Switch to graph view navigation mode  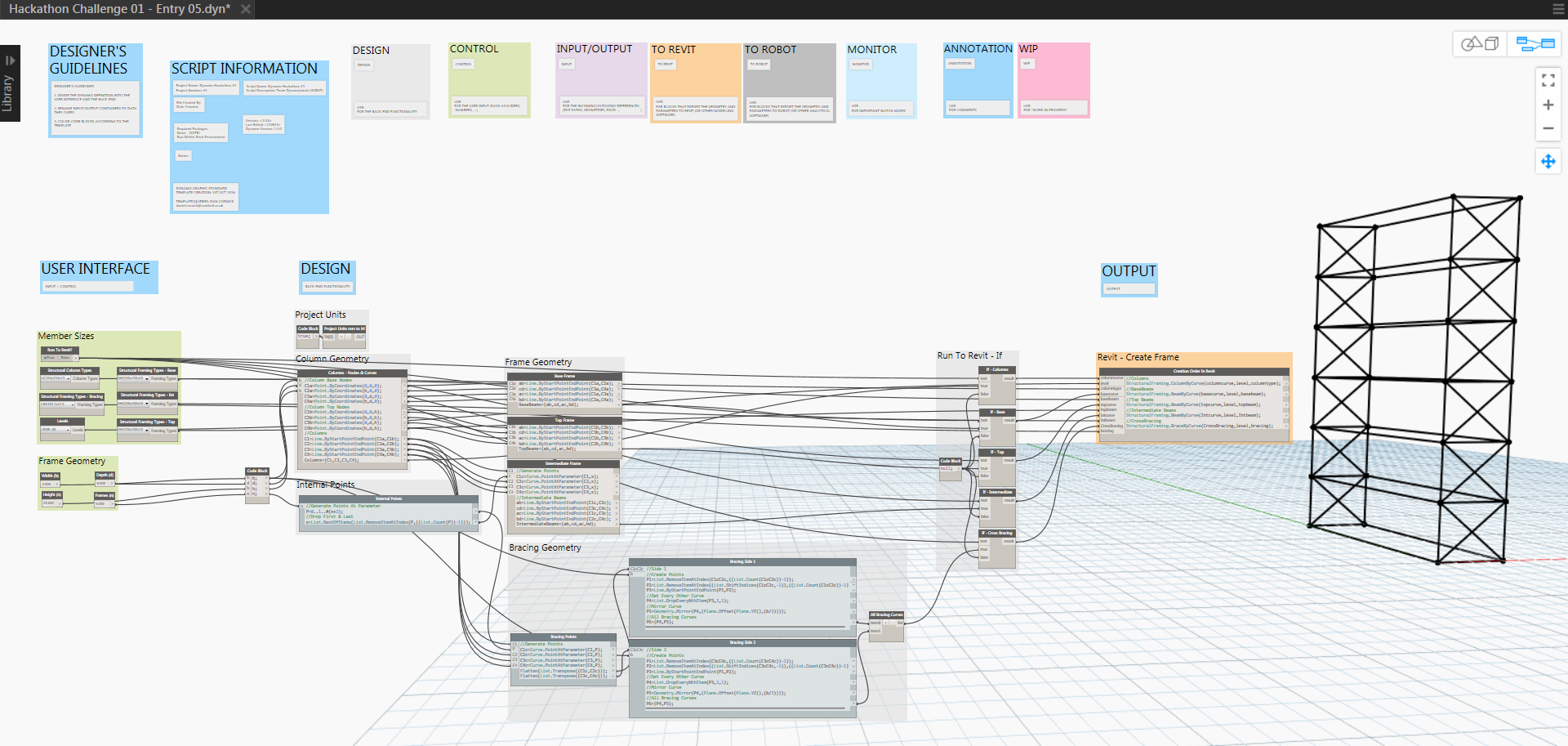pos(1535,44)
